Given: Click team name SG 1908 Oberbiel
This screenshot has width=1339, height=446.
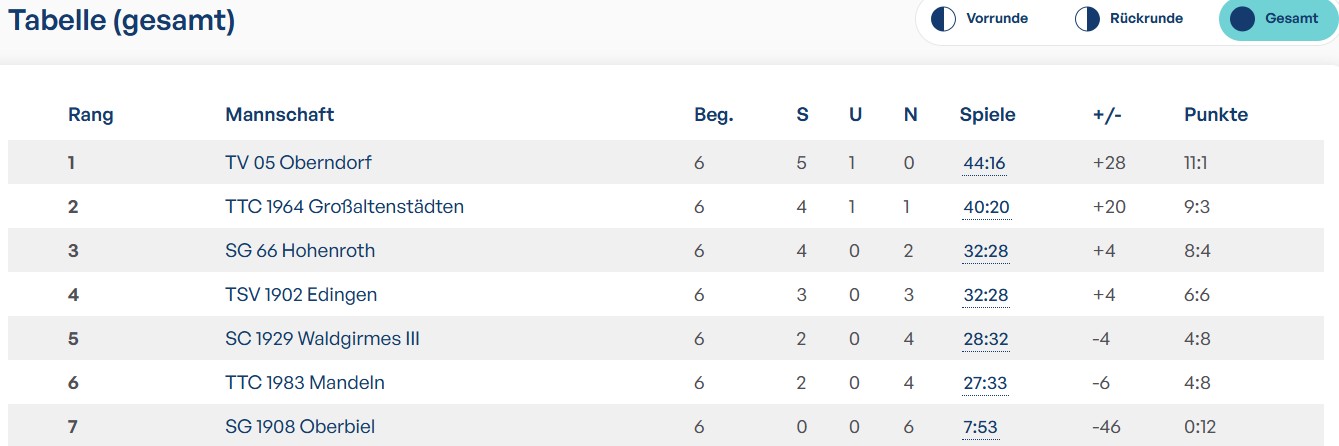Looking at the screenshot, I should pyautogui.click(x=300, y=427).
